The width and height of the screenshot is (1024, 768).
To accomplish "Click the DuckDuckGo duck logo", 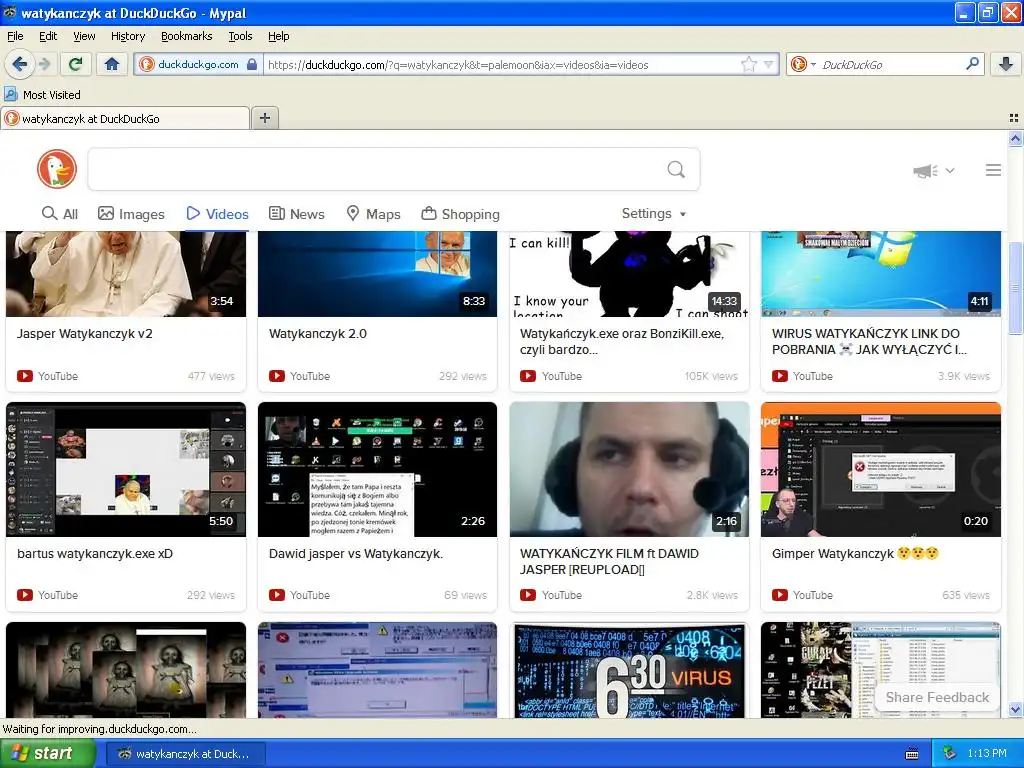I will click(57, 169).
